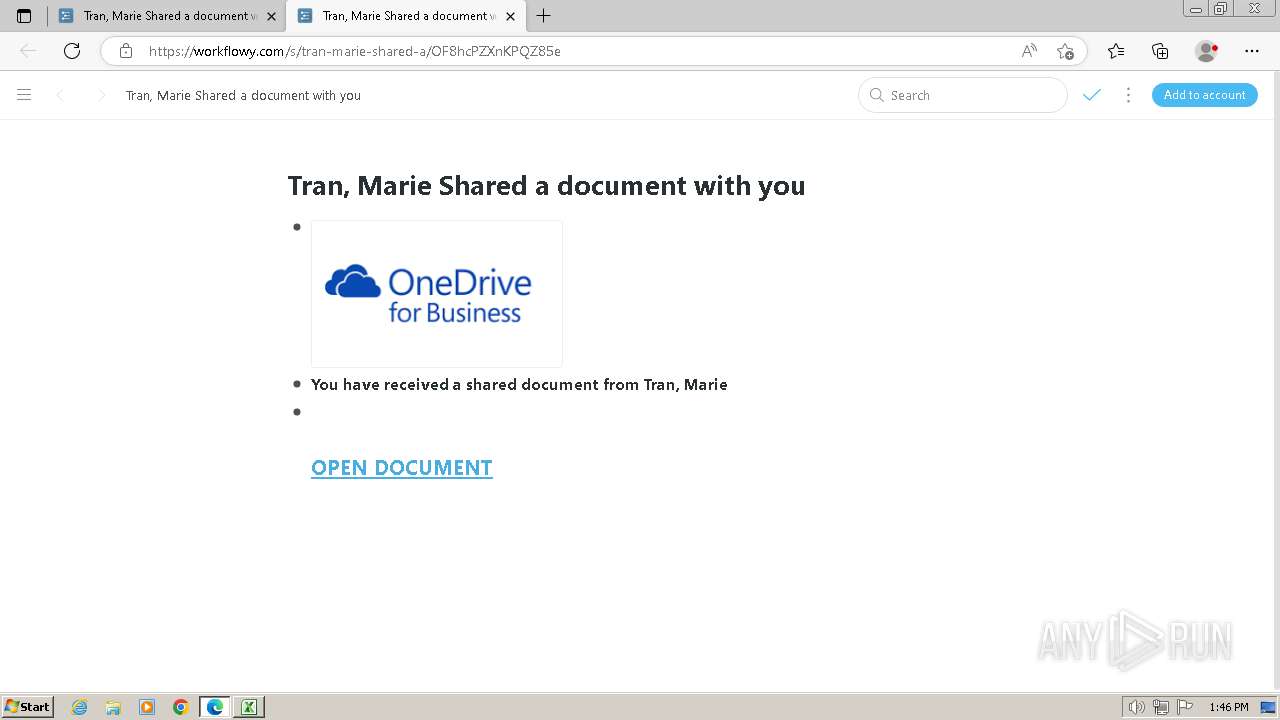
Task: Select the Edge taskbar button
Action: [215, 707]
